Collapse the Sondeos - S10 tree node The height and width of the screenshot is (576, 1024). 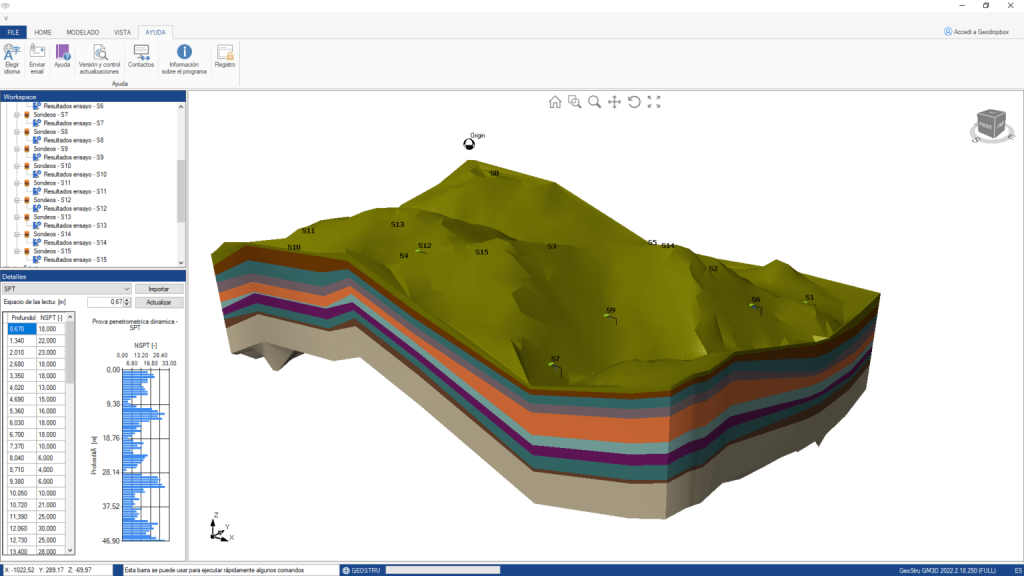(x=16, y=166)
